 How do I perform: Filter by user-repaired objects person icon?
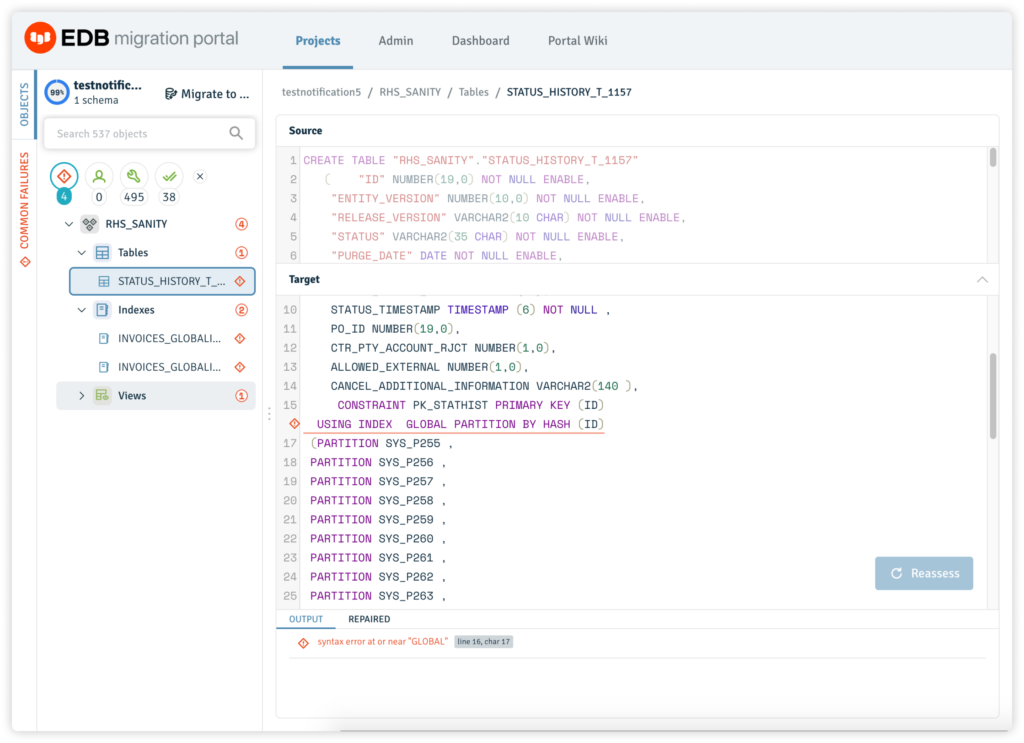click(x=99, y=176)
